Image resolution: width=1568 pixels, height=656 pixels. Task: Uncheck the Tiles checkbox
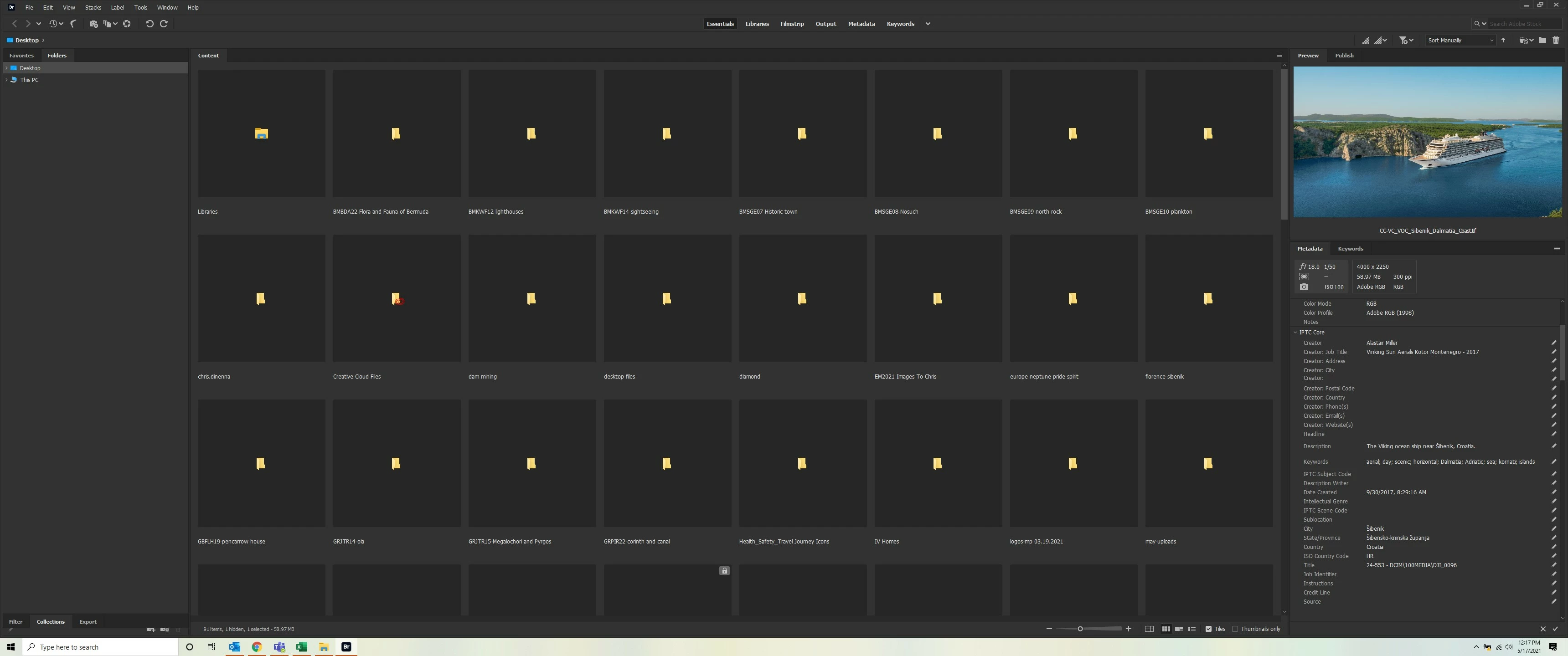1208,629
